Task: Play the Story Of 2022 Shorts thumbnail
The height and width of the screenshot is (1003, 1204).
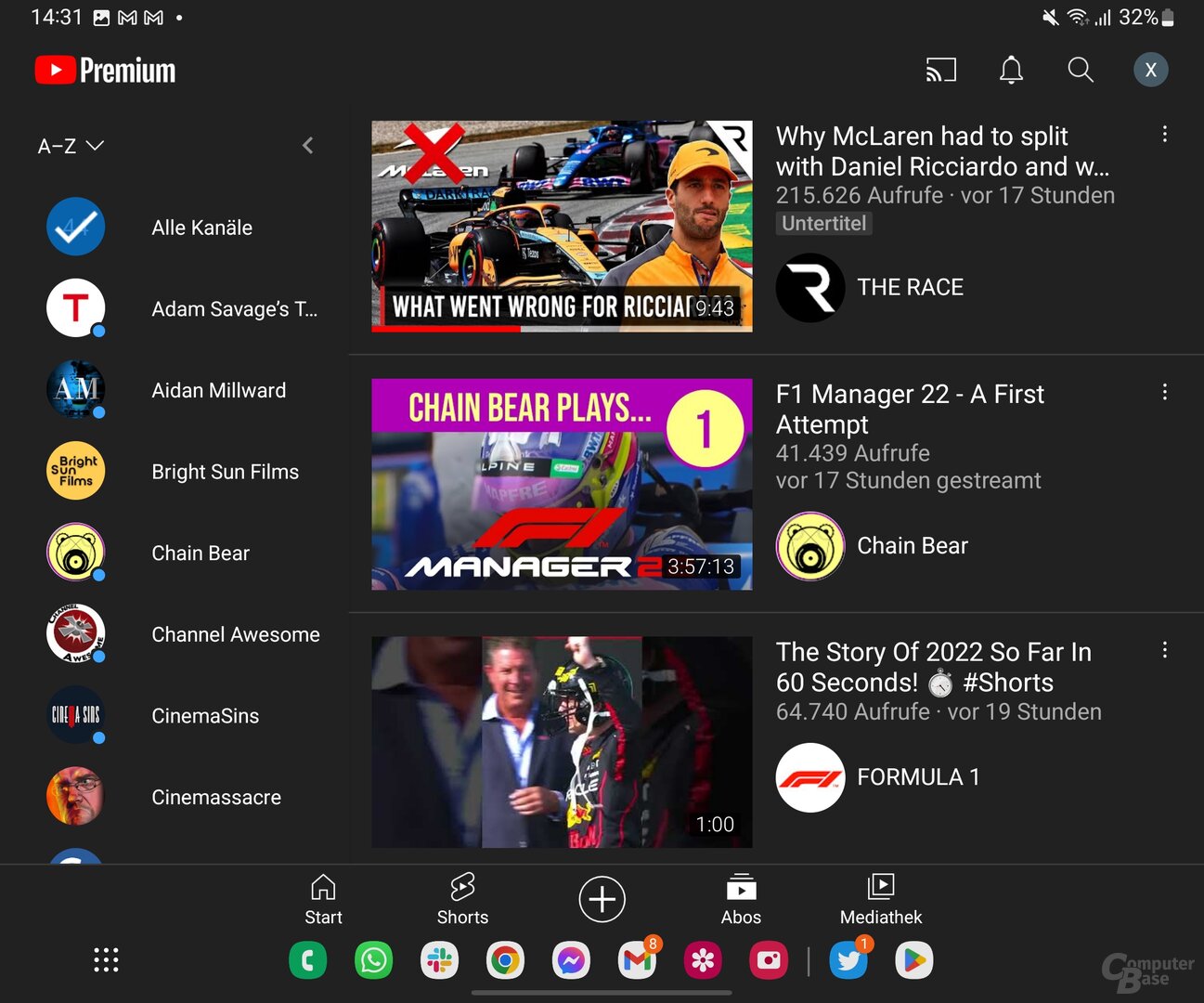Action: click(x=562, y=742)
